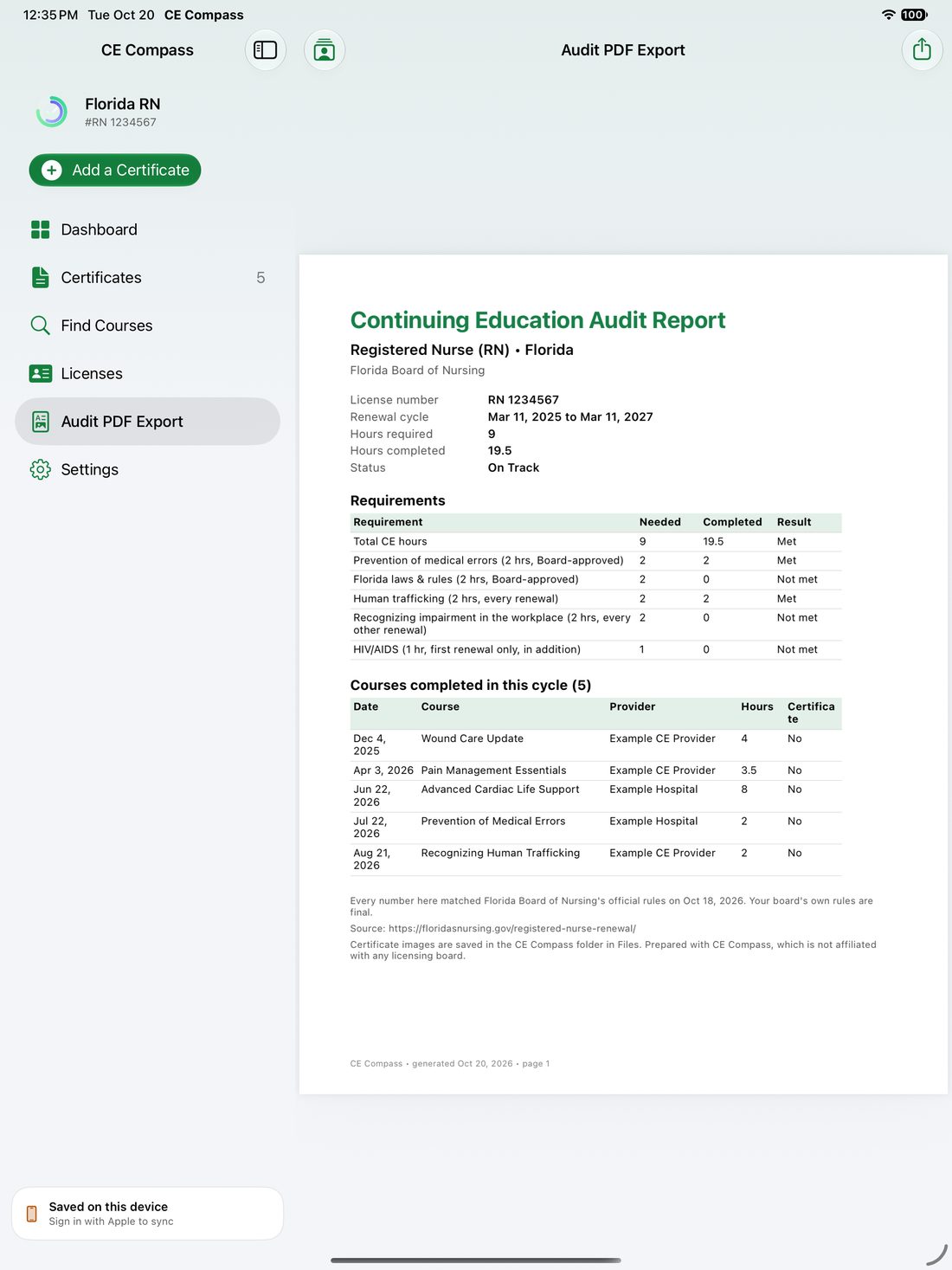Click the Wound Care Update course

tap(473, 739)
